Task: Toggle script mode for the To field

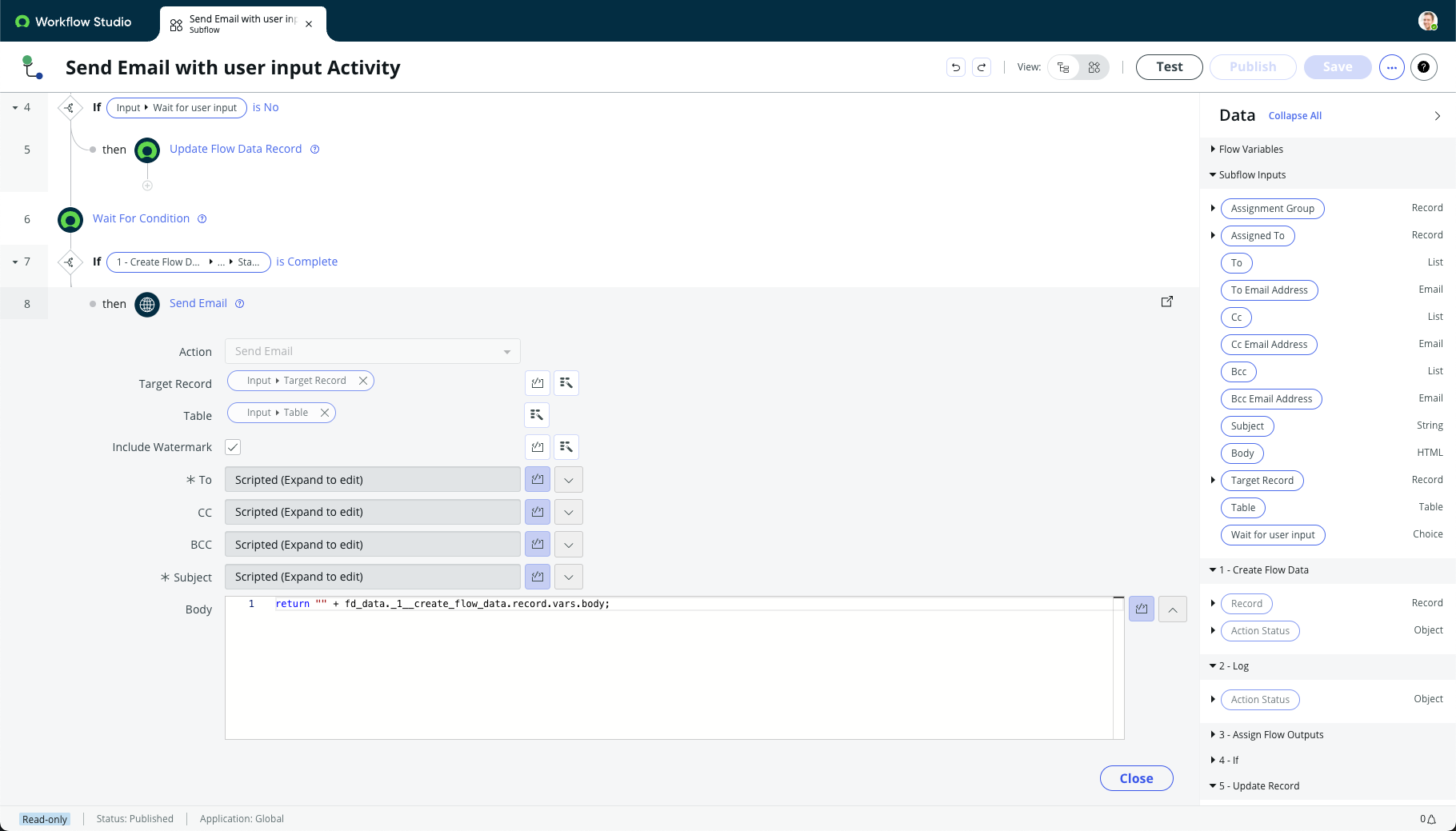Action: 538,480
